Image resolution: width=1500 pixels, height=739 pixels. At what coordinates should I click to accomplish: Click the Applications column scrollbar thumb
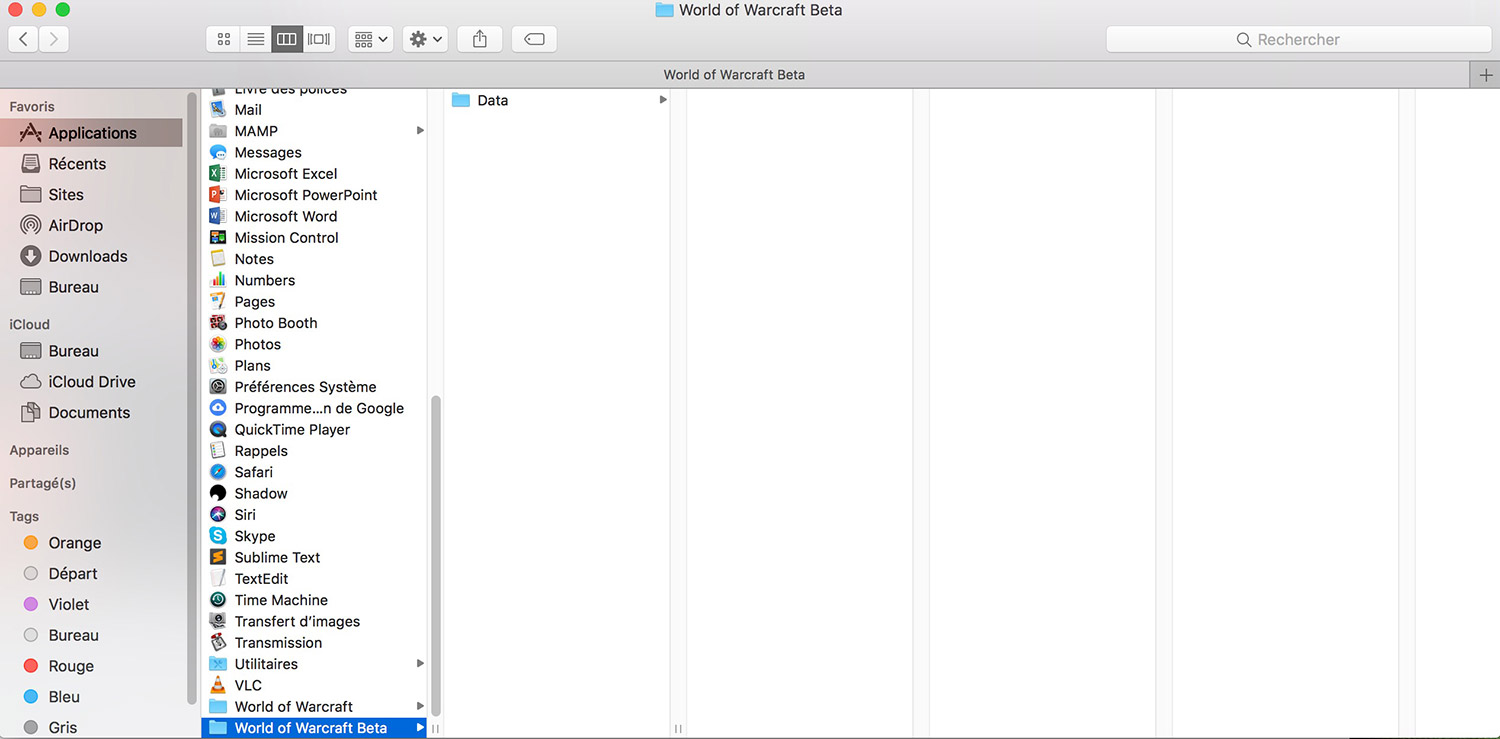click(435, 556)
